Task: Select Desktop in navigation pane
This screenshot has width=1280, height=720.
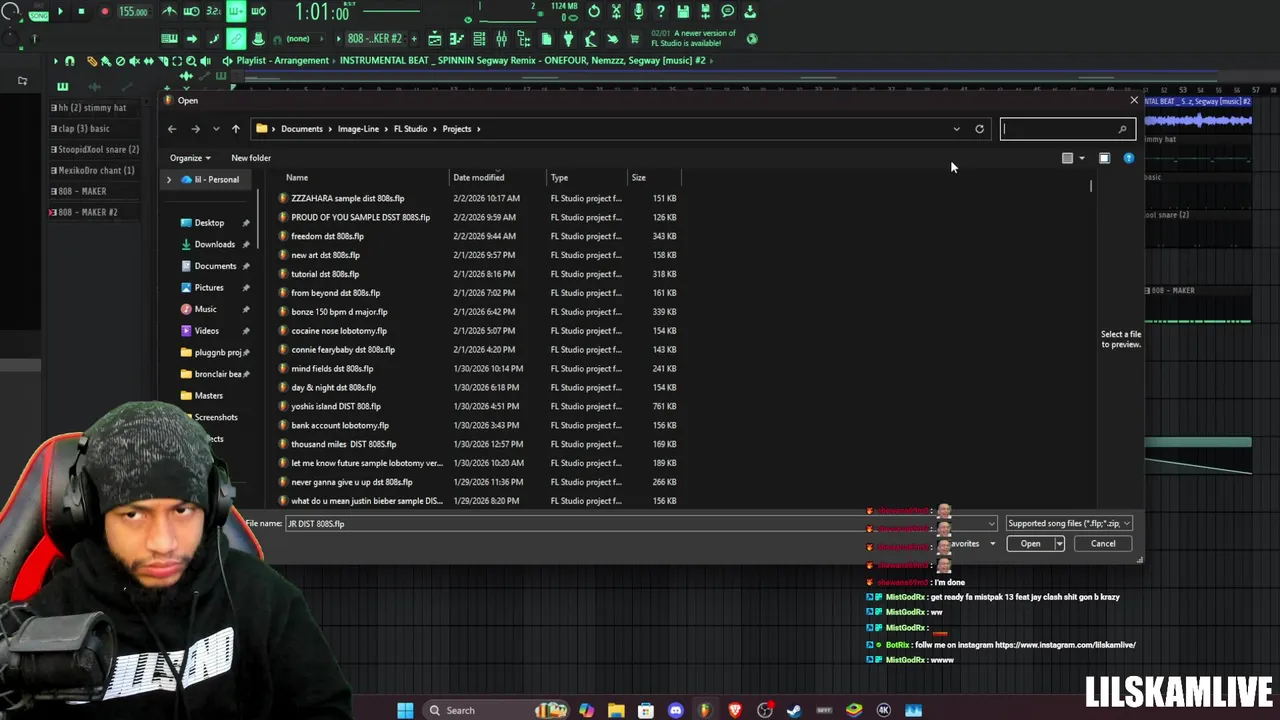Action: pyautogui.click(x=209, y=223)
